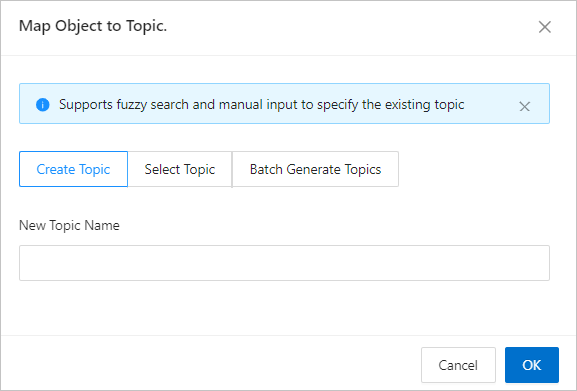Click the New Topic Name label
This screenshot has width=577, height=391.
coord(69,225)
